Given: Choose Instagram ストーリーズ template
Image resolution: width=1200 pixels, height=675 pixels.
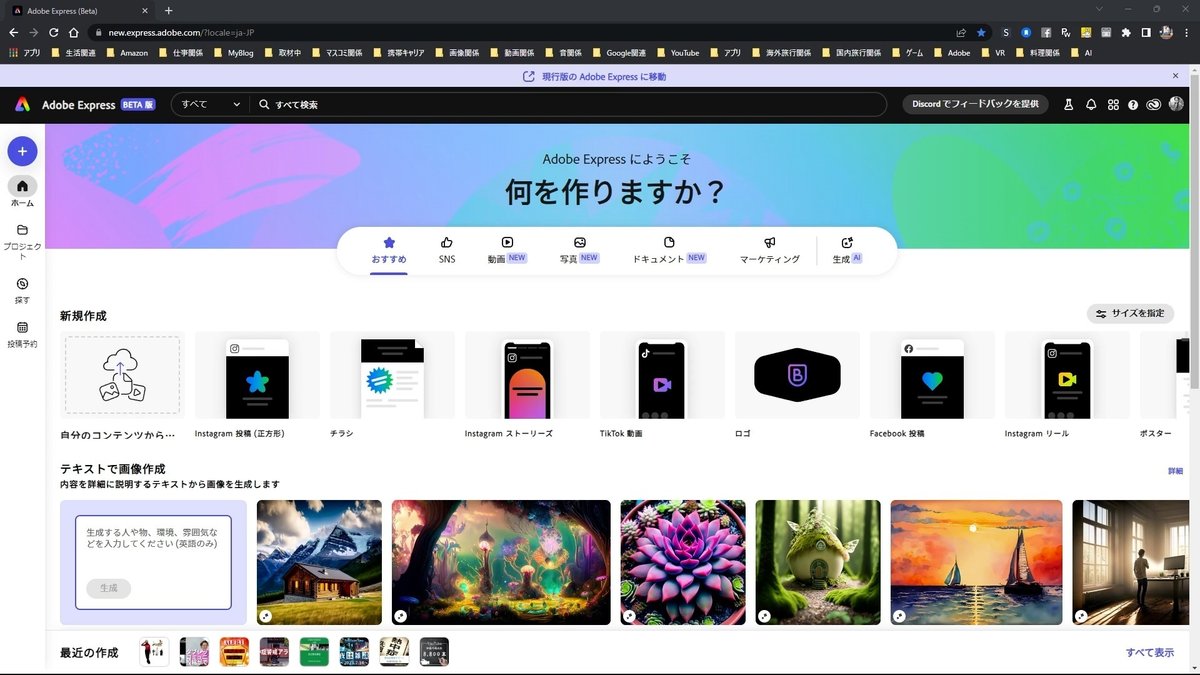Looking at the screenshot, I should 527,386.
